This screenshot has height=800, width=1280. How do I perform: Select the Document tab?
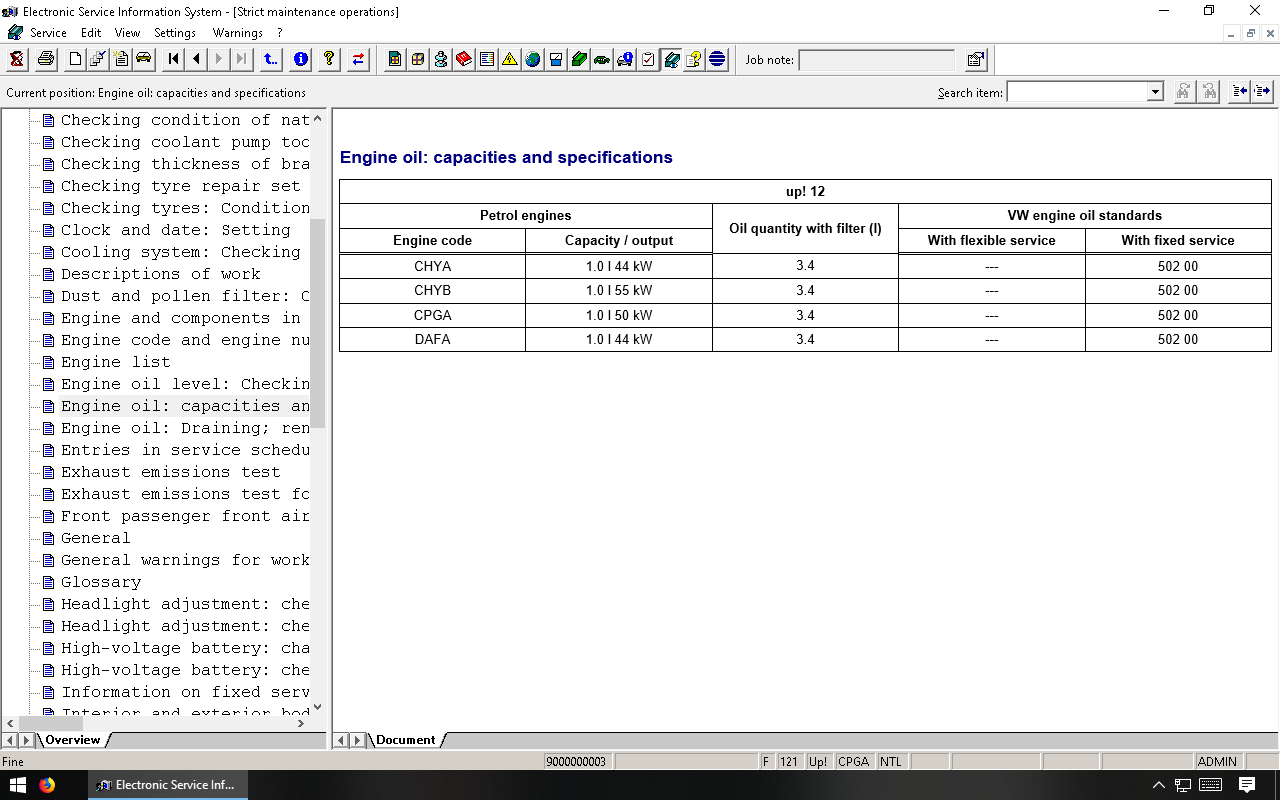click(405, 740)
